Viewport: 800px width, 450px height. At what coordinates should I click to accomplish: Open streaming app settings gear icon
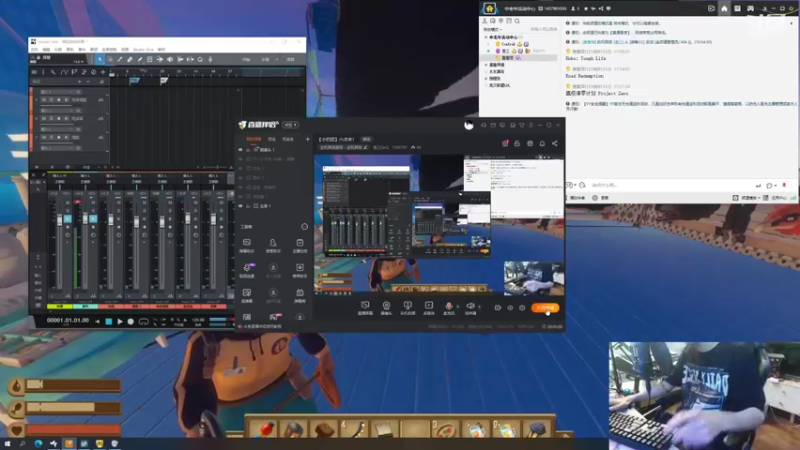click(522, 308)
